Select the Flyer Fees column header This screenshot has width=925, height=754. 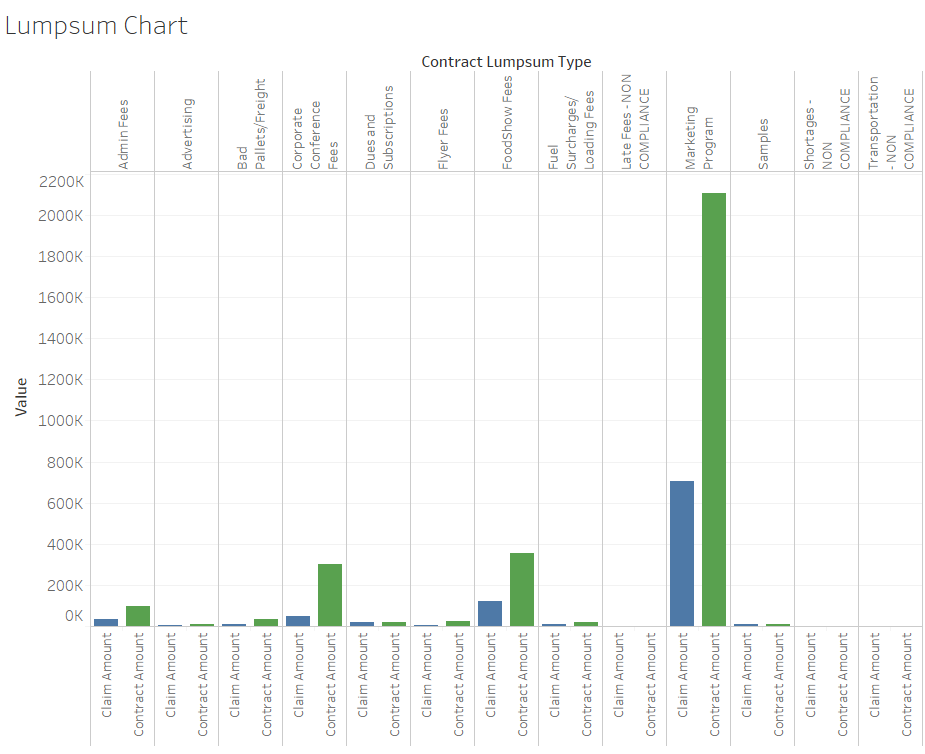(x=443, y=139)
